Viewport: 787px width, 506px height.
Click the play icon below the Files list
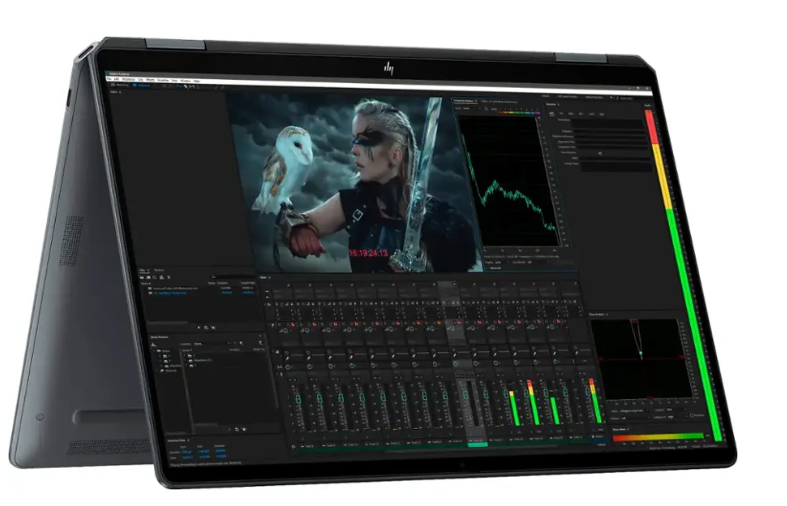coord(200,327)
